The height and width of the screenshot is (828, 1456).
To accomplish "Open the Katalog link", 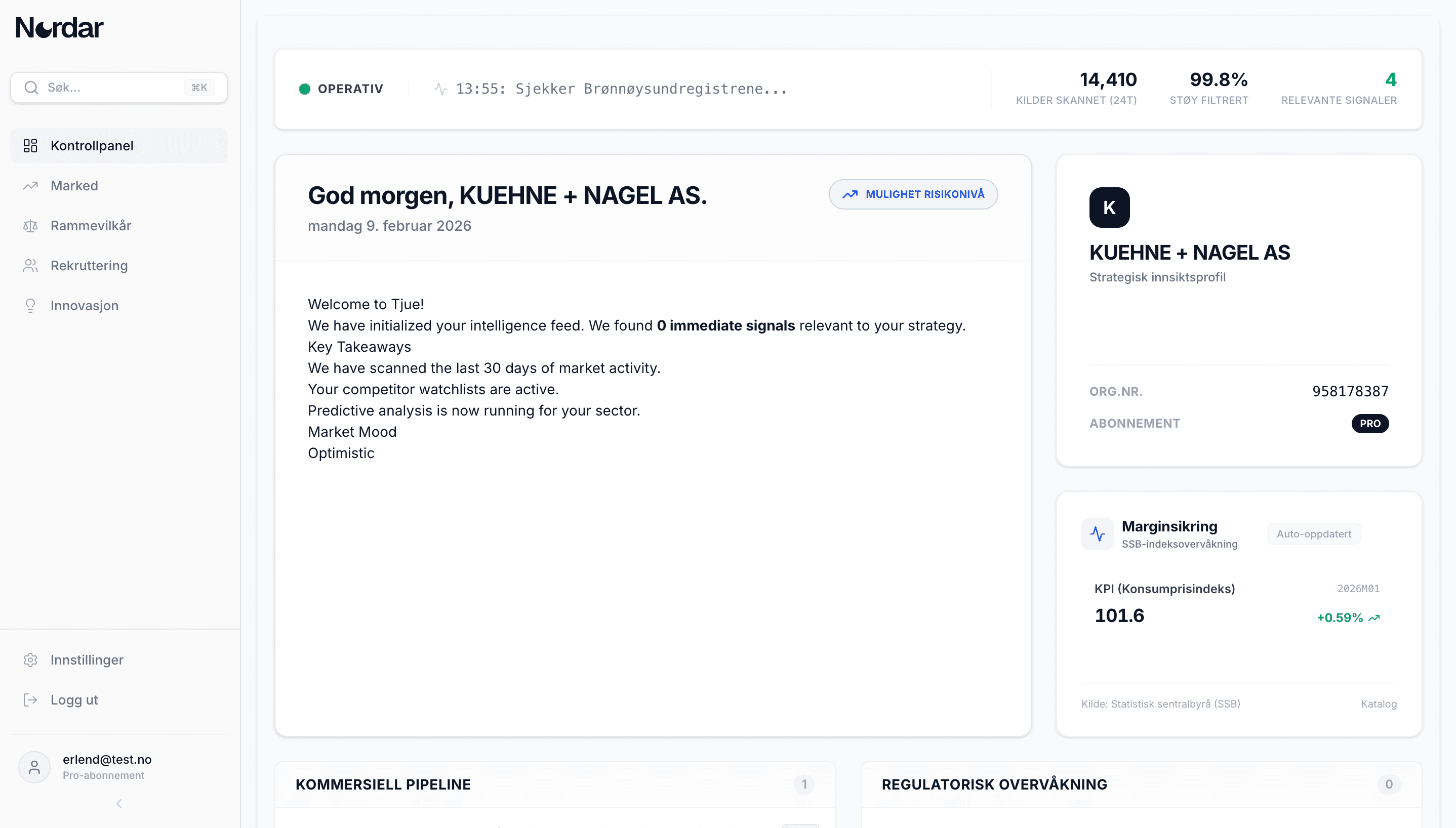I will (1379, 703).
